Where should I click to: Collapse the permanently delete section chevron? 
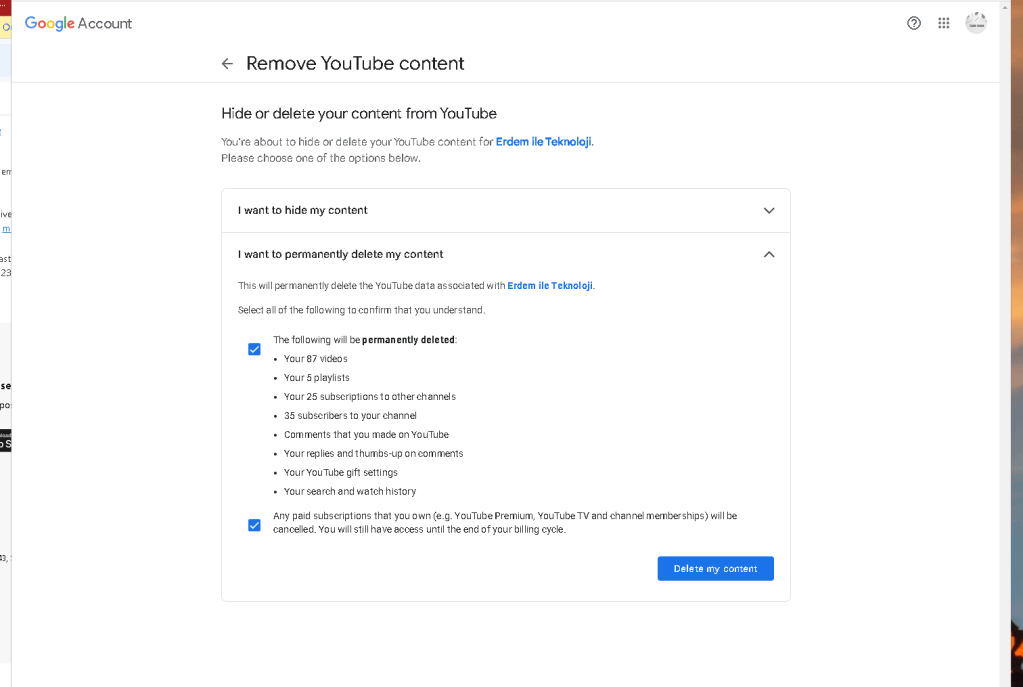pyautogui.click(x=769, y=254)
